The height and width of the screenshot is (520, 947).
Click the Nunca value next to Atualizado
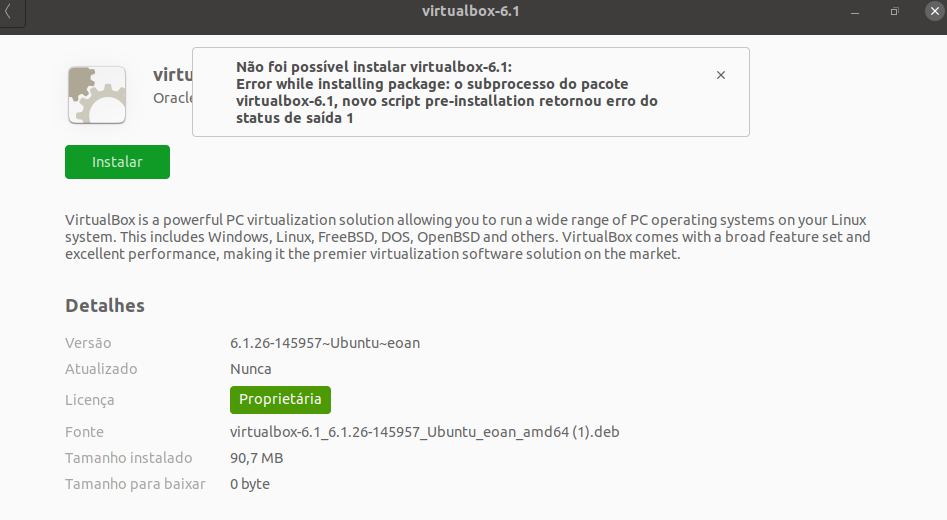tap(251, 369)
